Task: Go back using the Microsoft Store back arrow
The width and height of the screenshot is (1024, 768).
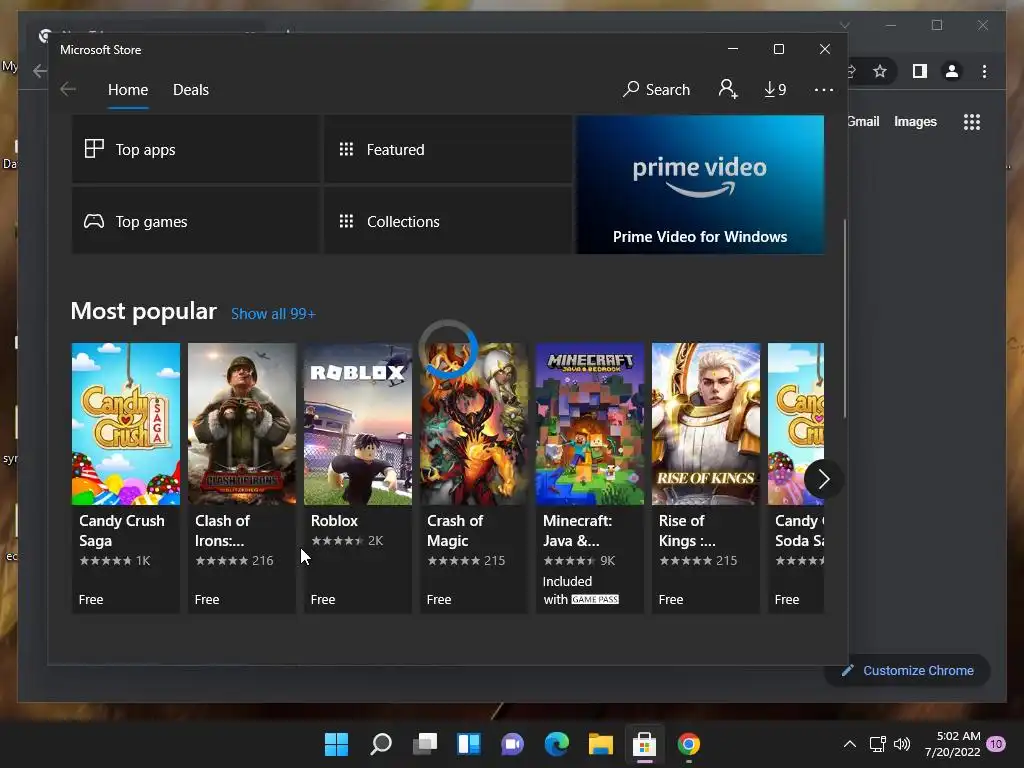Action: pyautogui.click(x=68, y=89)
